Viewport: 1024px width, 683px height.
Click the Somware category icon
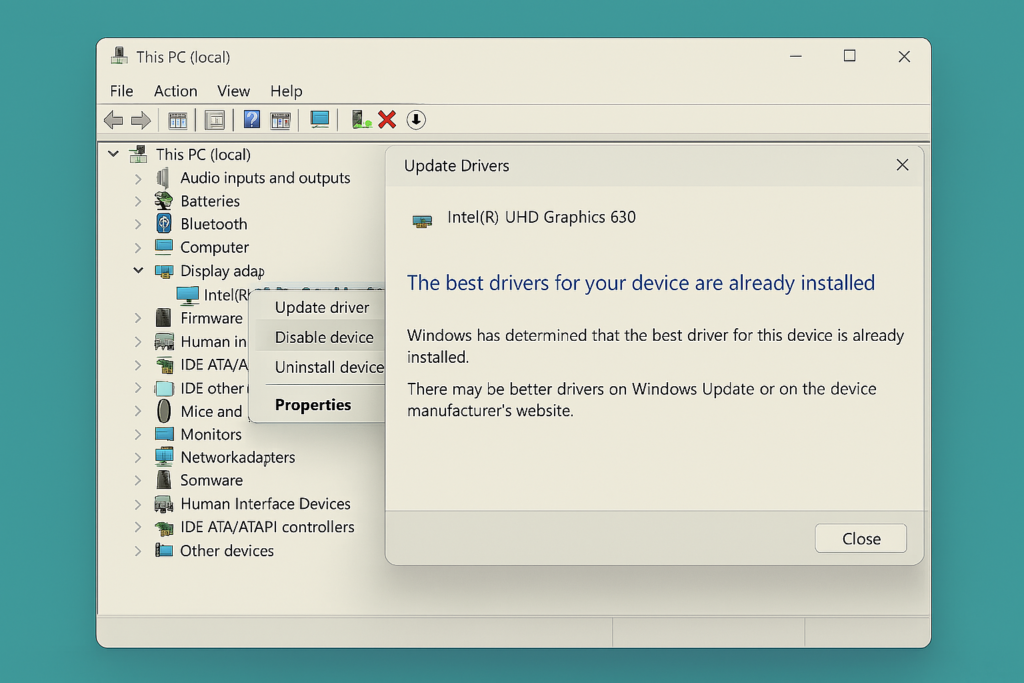163,480
